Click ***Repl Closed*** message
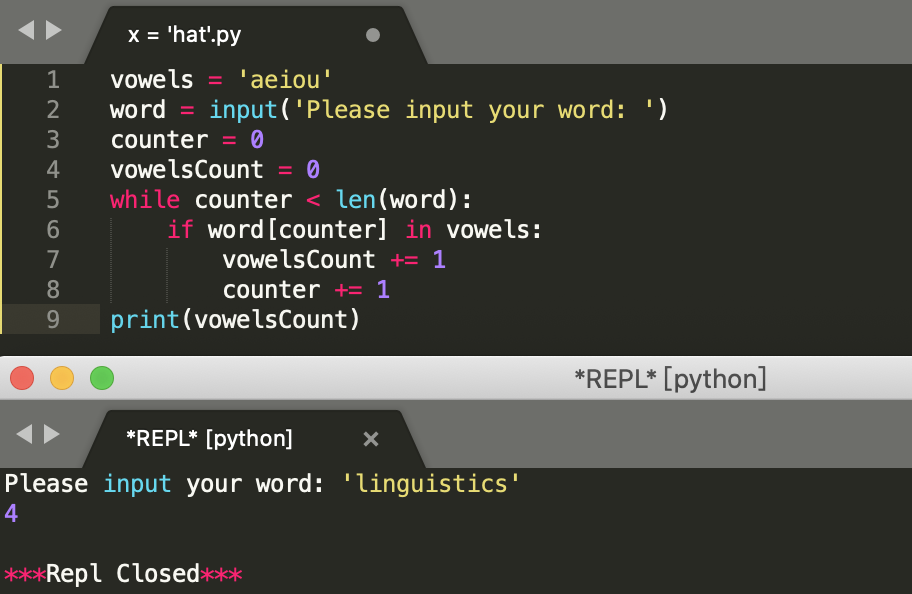912x594 pixels. tap(123, 574)
